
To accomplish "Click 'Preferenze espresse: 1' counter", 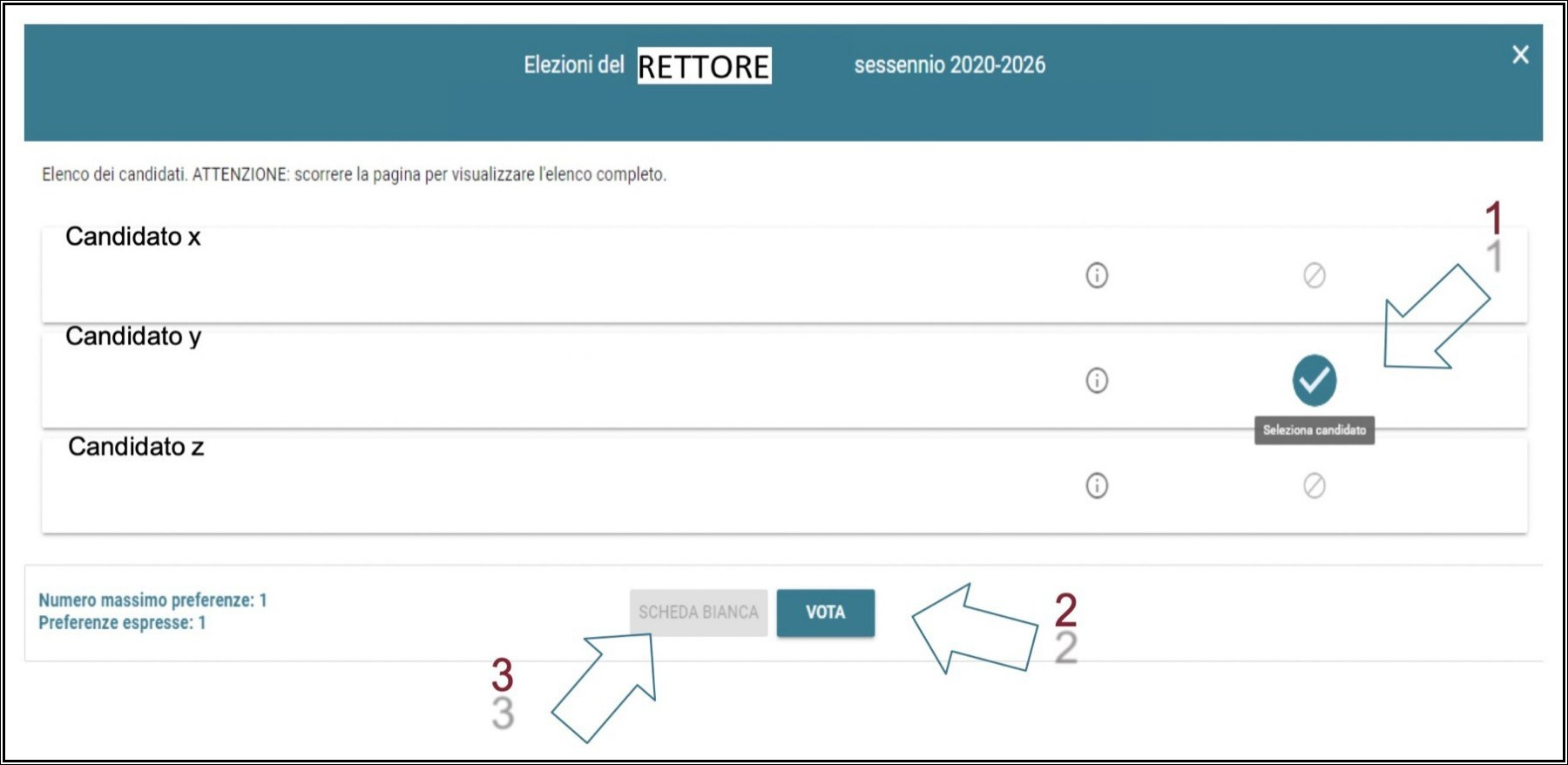I will 122,623.
